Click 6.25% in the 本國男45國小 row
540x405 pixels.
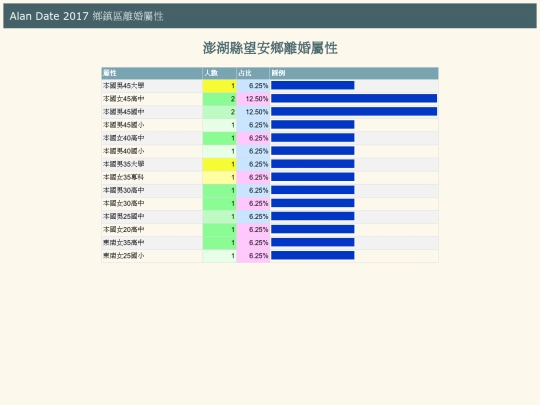point(258,125)
